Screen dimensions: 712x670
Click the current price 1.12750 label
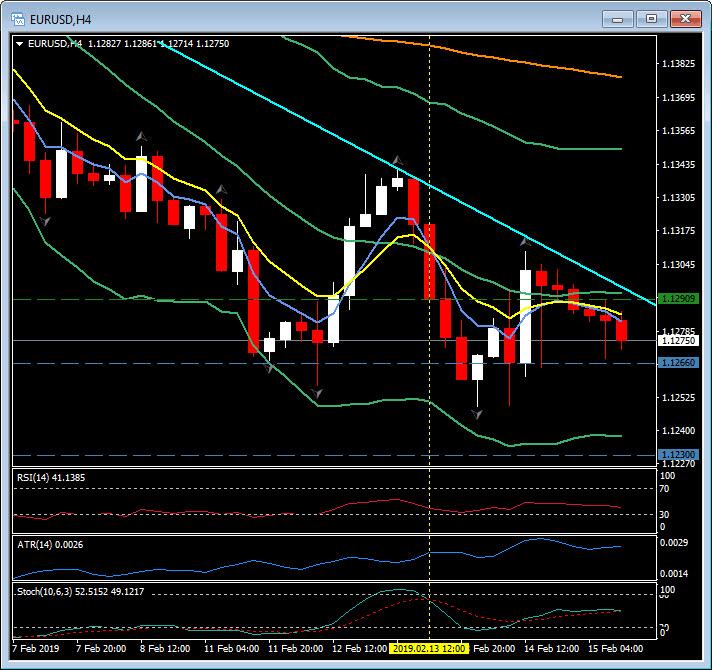[x=678, y=341]
